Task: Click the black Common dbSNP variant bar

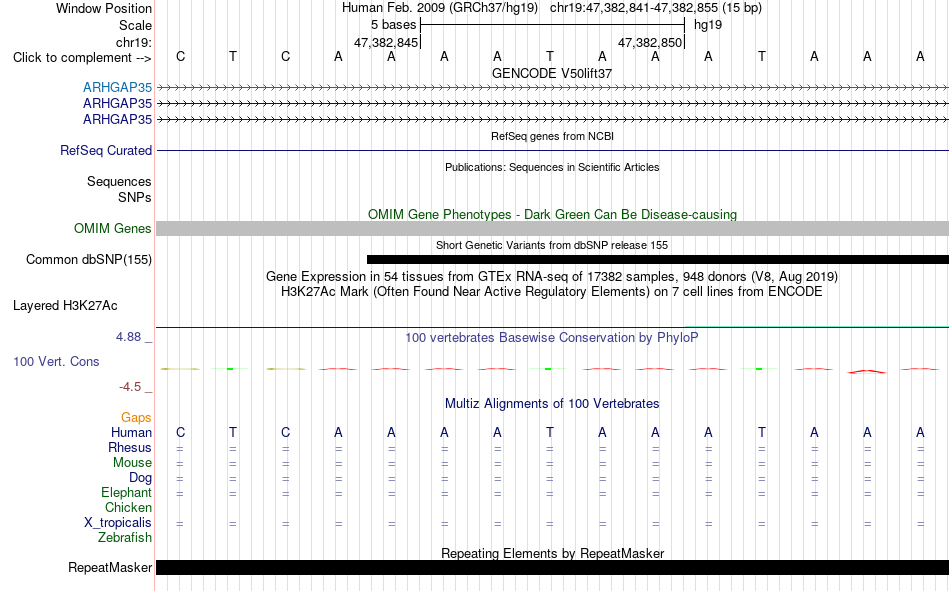Action: (x=657, y=259)
